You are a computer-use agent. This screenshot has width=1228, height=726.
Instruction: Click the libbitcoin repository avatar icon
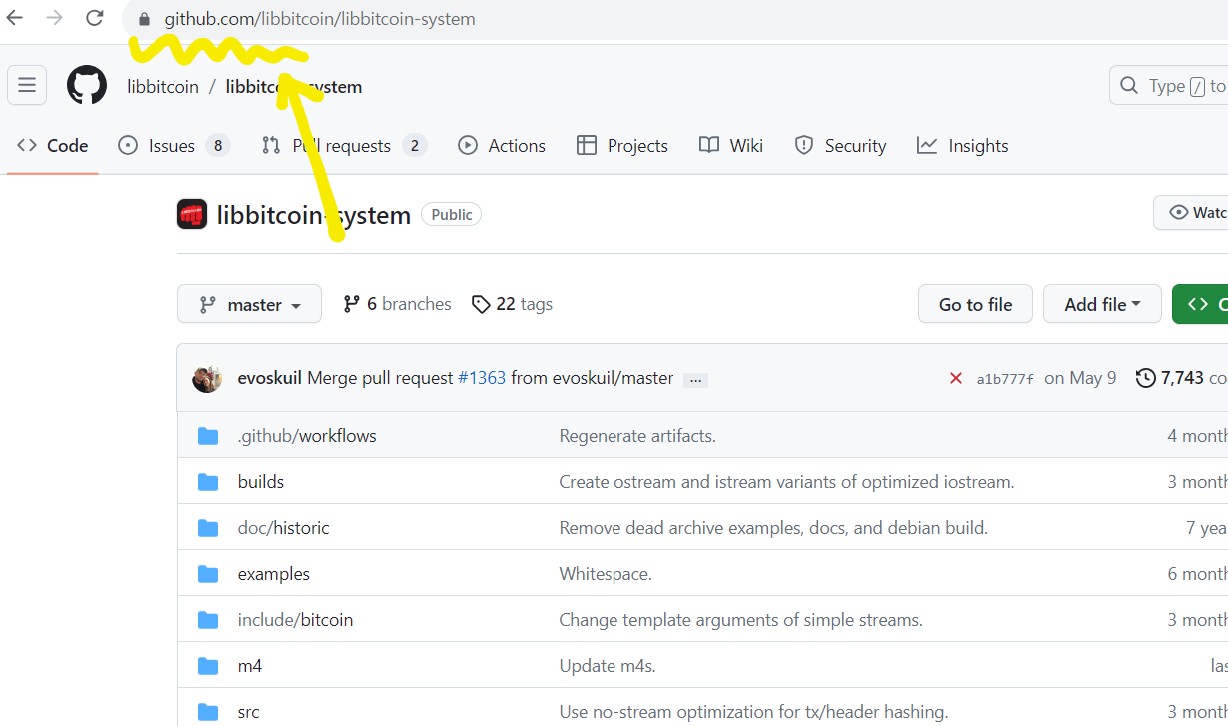192,214
